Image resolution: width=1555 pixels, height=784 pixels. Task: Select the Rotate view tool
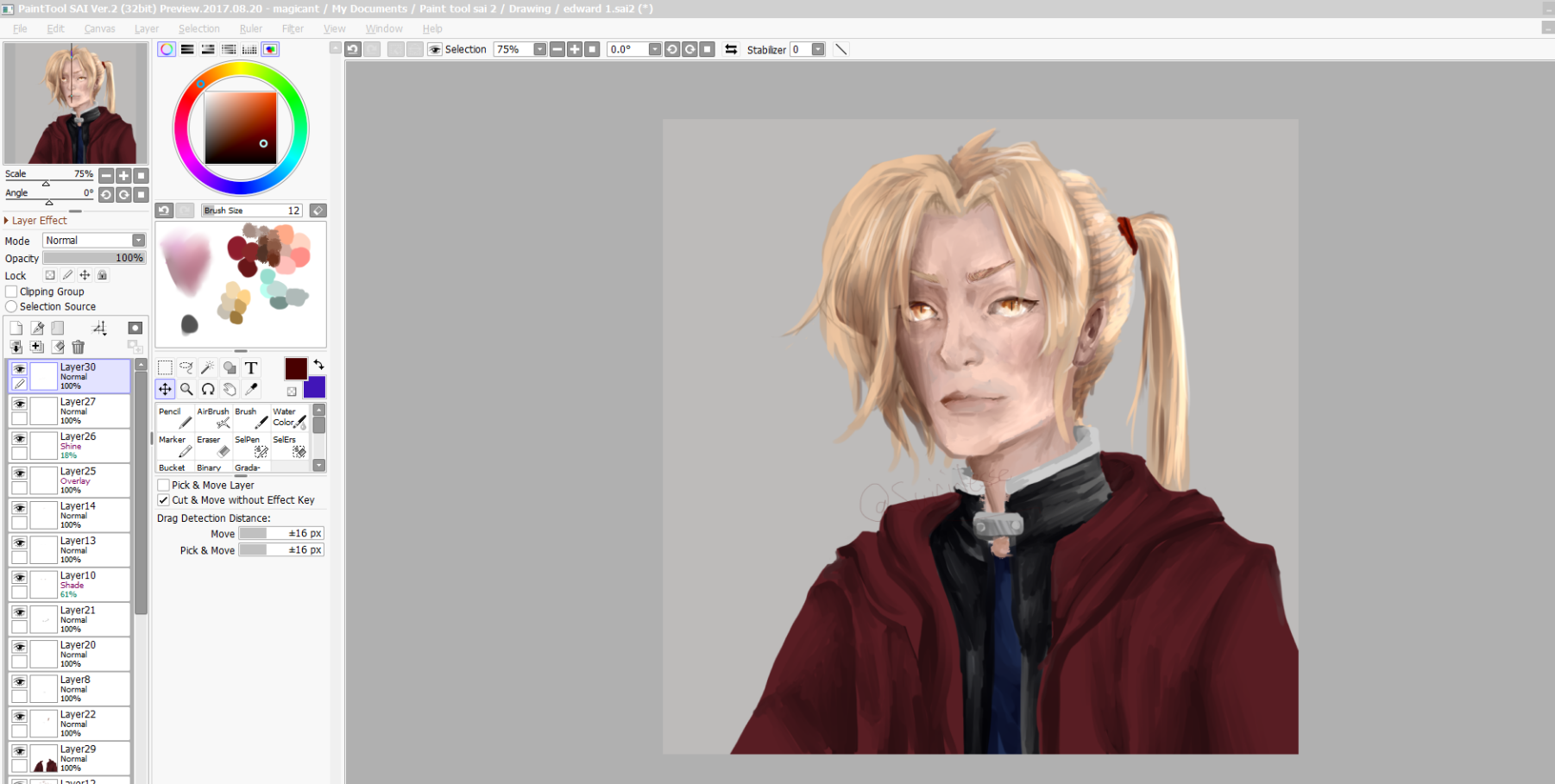coord(208,389)
